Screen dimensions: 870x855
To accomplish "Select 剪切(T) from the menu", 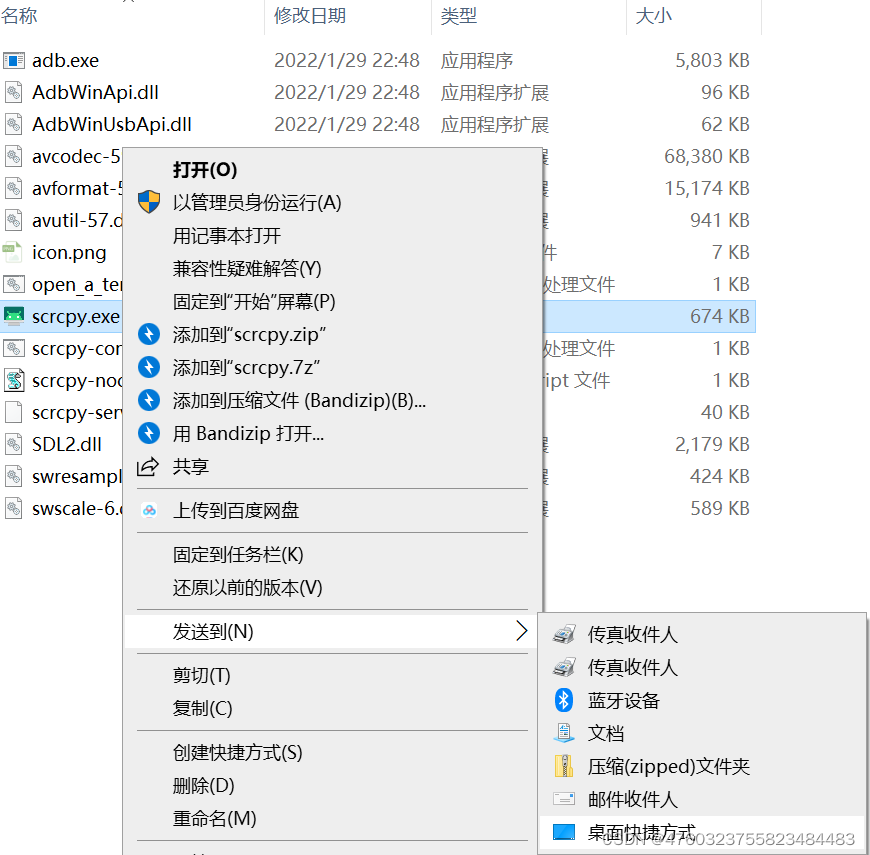I will click(x=201, y=675).
